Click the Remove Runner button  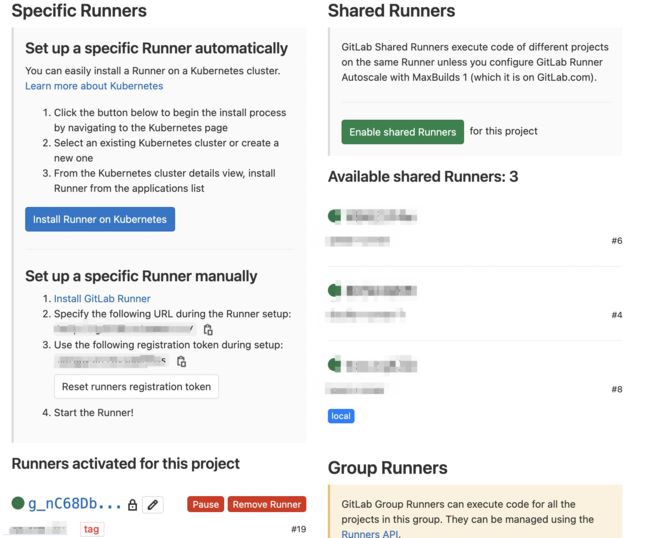[267, 504]
